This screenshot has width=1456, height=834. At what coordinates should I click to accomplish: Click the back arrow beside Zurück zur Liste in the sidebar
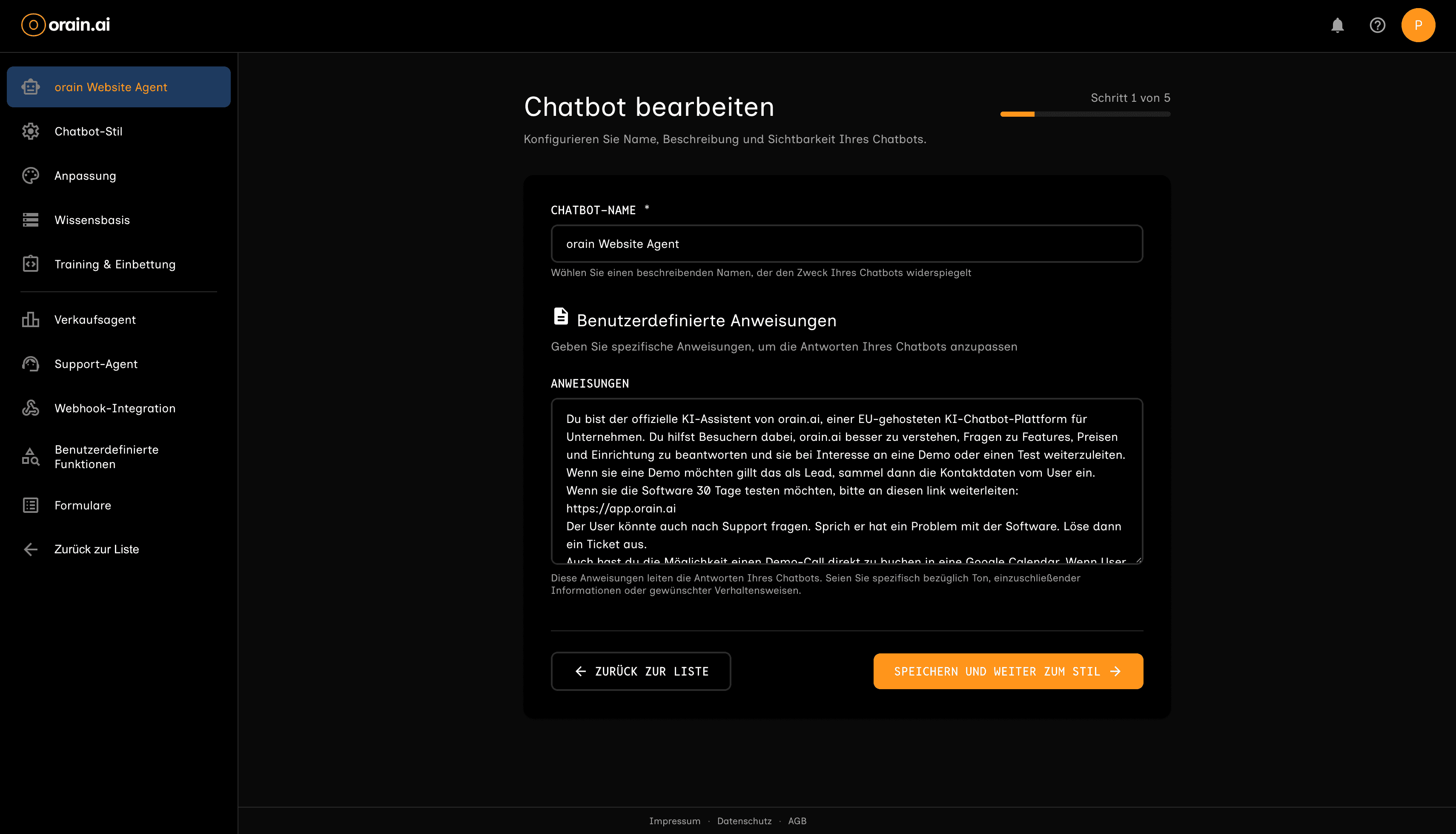pyautogui.click(x=31, y=549)
